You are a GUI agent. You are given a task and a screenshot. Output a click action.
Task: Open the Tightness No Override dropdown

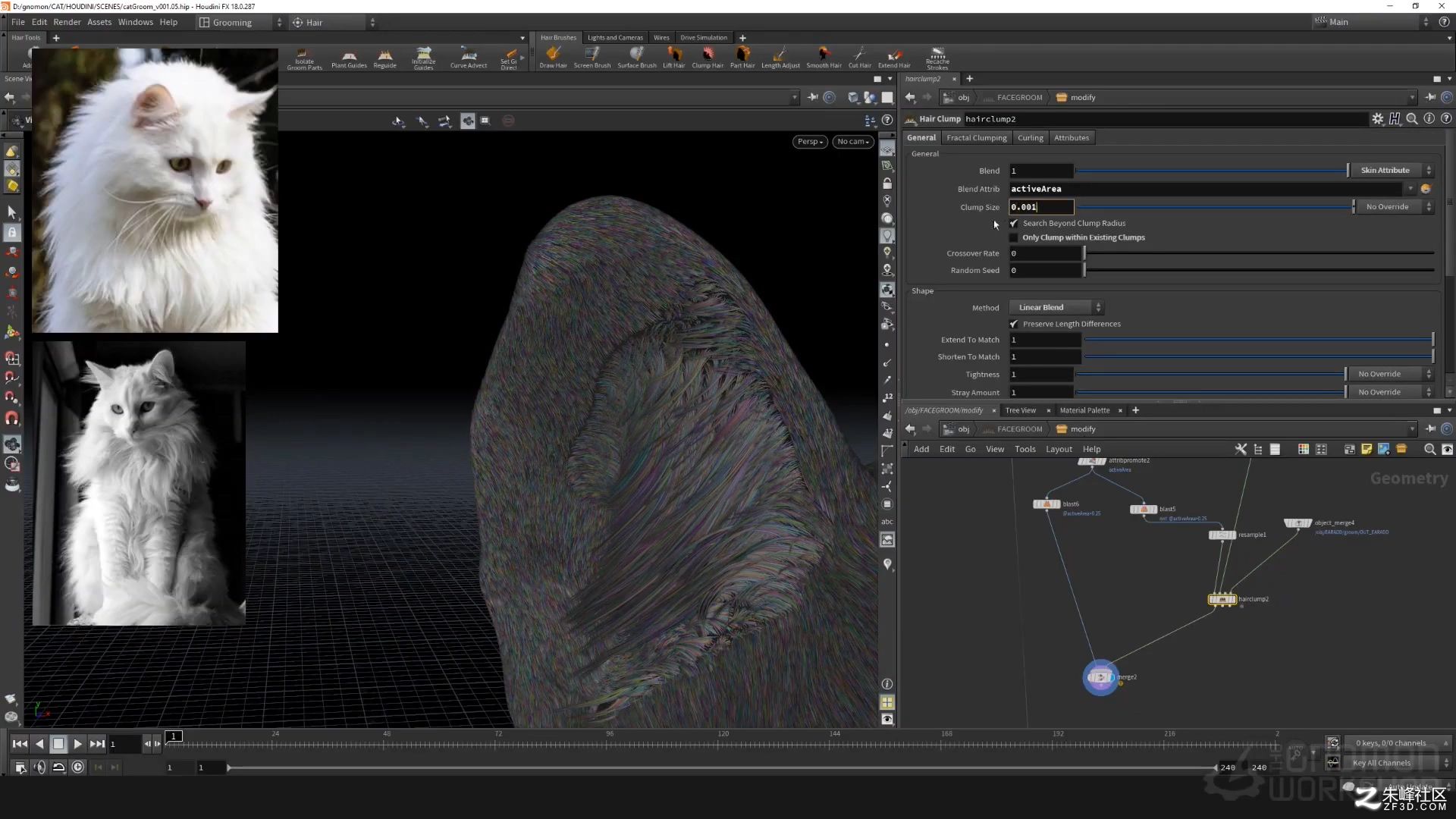click(1391, 375)
